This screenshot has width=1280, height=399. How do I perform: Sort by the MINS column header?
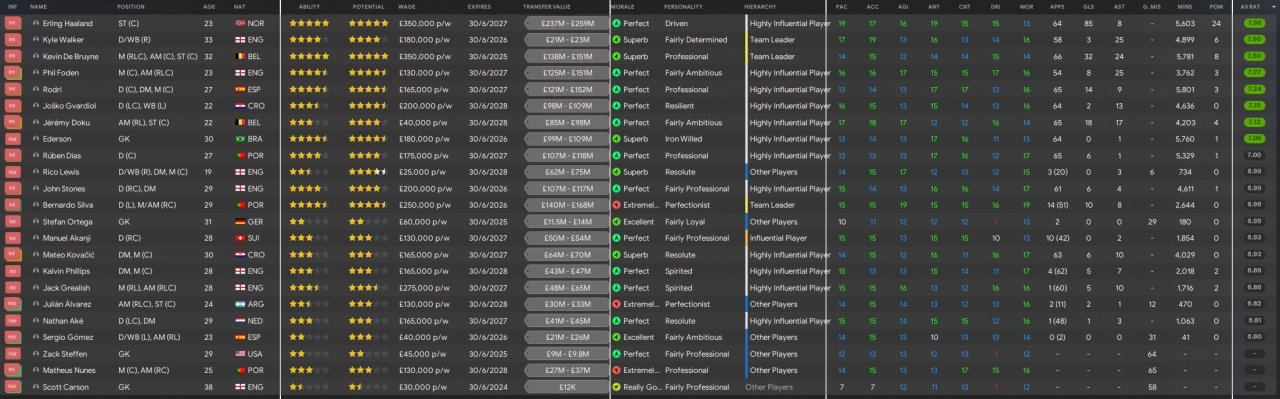coord(1185,7)
